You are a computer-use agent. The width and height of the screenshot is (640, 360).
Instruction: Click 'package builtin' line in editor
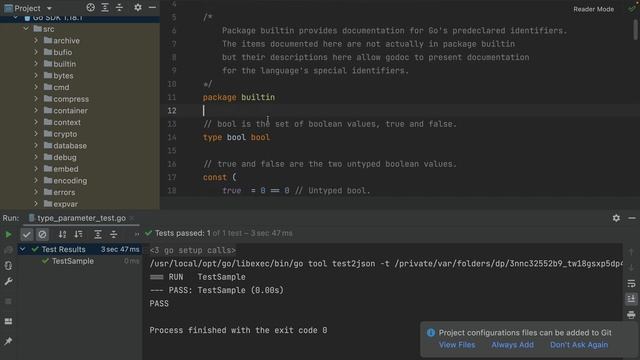239,97
